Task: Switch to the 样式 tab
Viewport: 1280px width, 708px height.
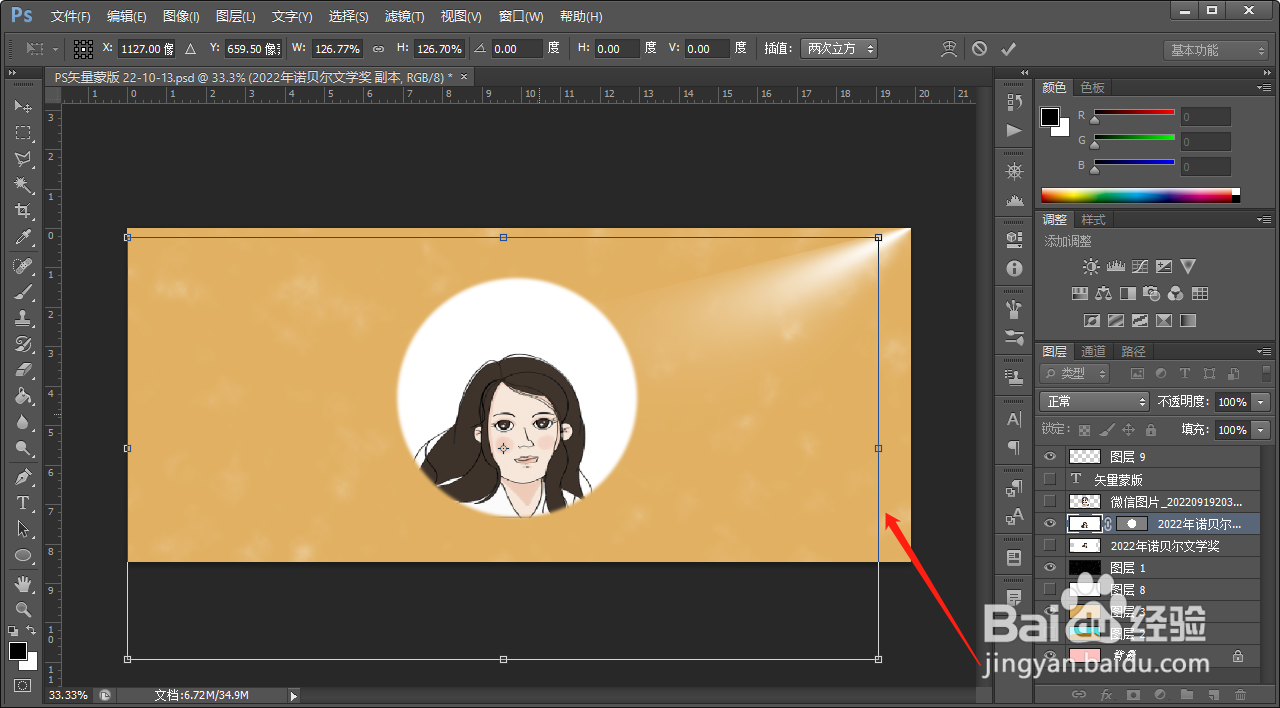Action: pos(1094,219)
